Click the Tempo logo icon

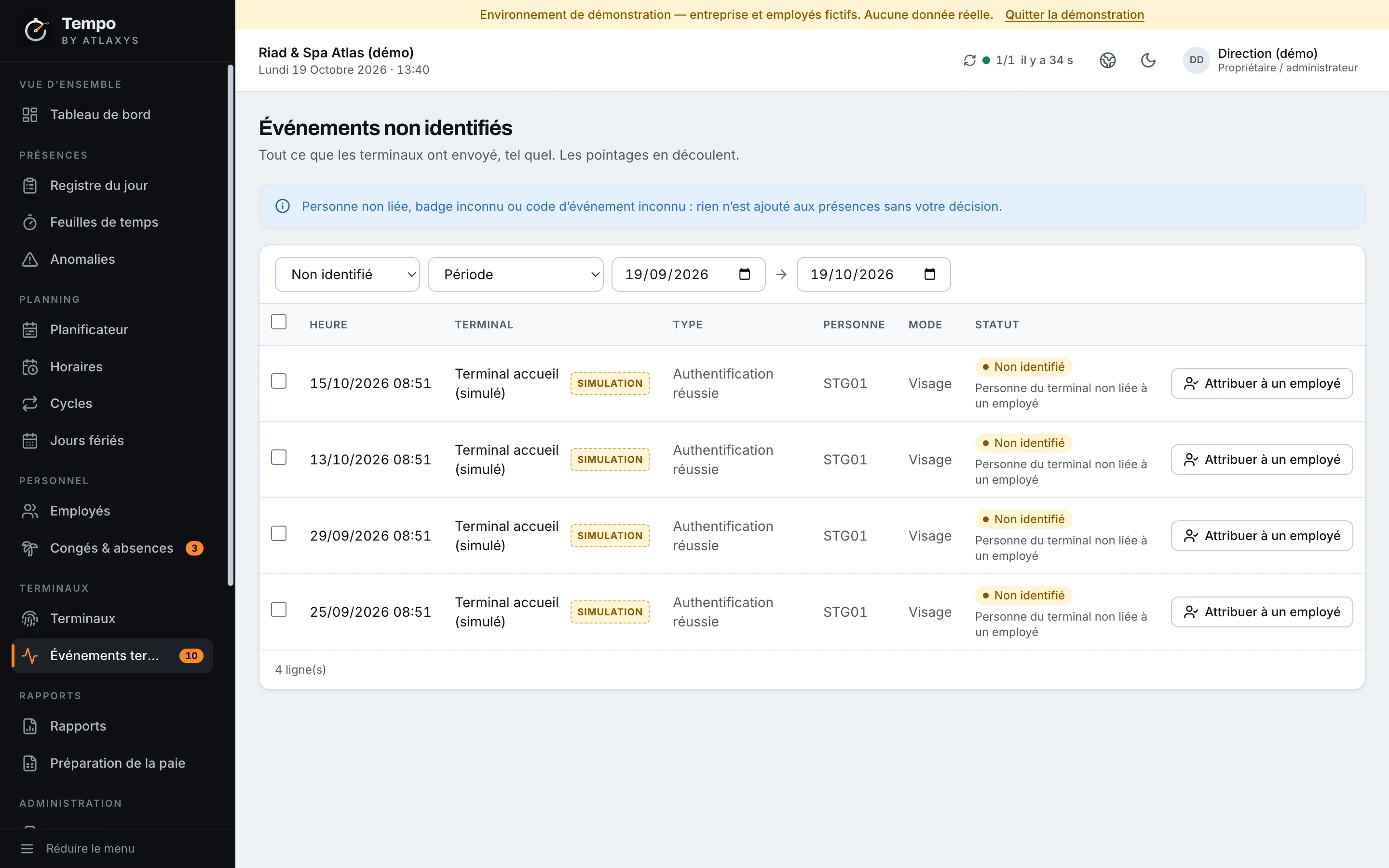[36, 30]
